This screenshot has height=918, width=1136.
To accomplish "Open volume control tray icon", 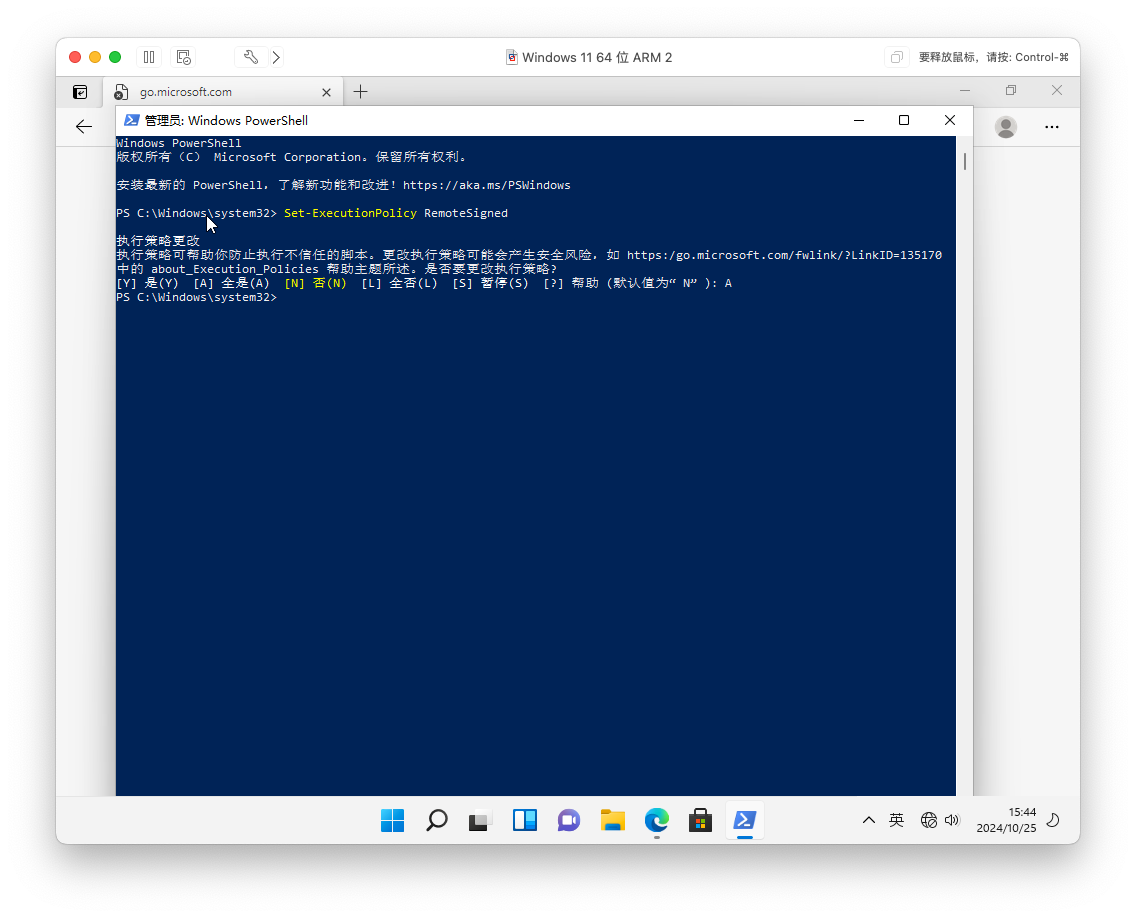I will [x=952, y=820].
